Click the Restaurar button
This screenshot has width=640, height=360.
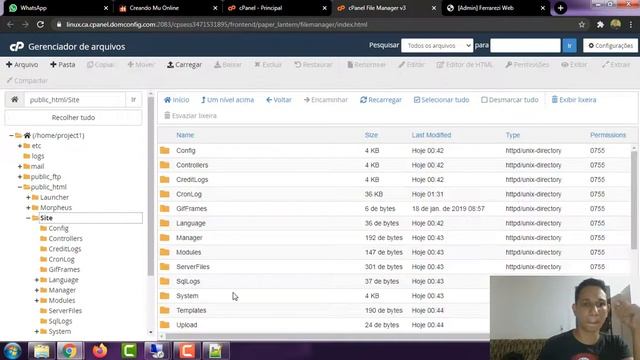tap(313, 64)
